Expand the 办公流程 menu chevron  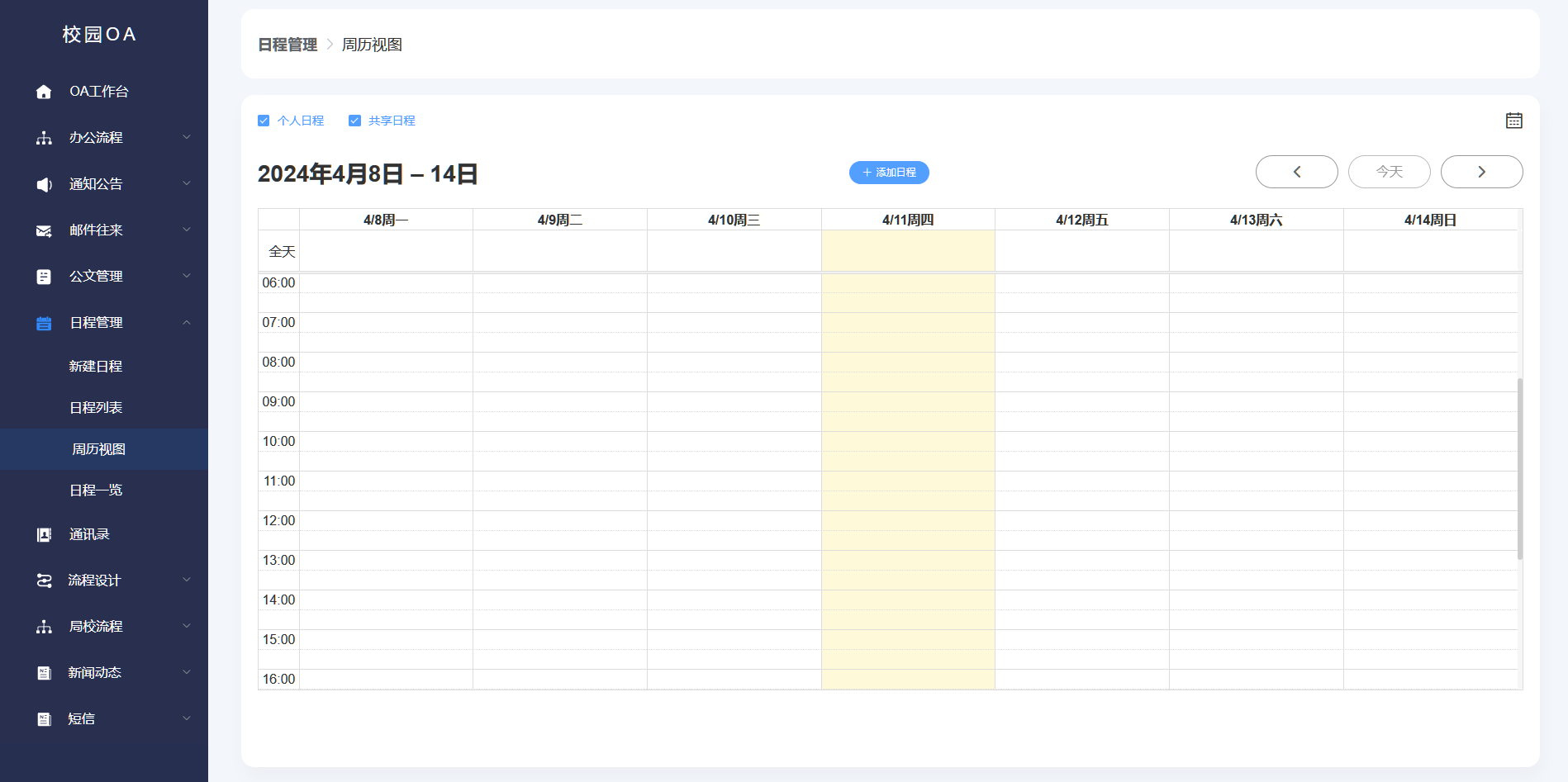coord(187,137)
